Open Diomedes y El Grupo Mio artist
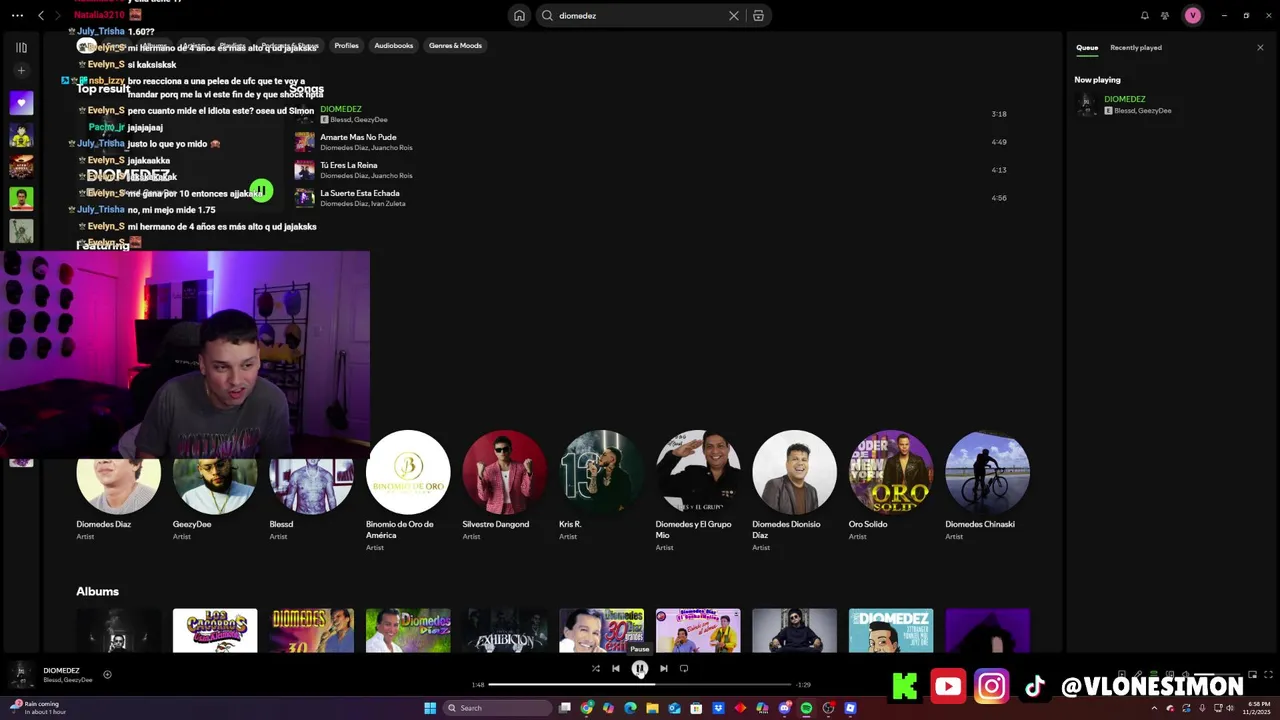The image size is (1280, 720). tap(698, 472)
